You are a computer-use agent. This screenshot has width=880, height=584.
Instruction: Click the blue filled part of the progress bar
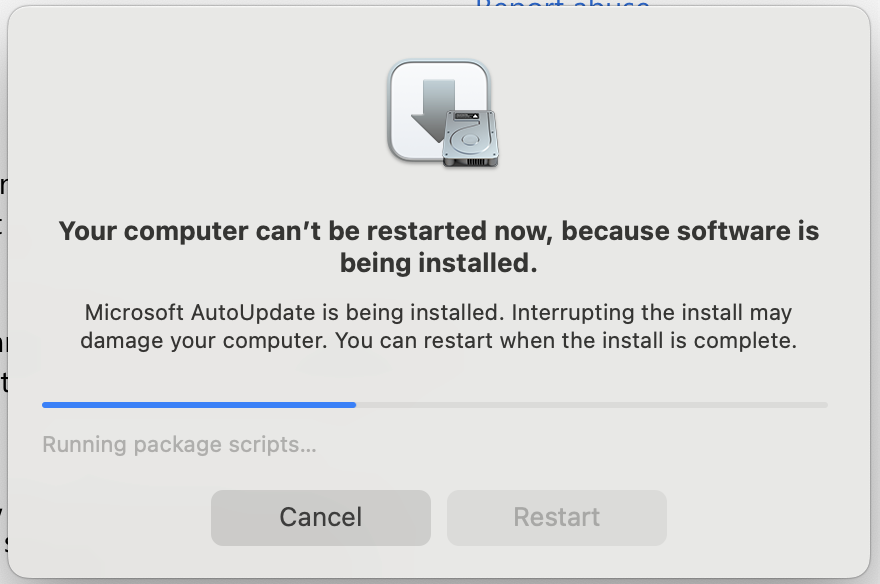point(199,404)
